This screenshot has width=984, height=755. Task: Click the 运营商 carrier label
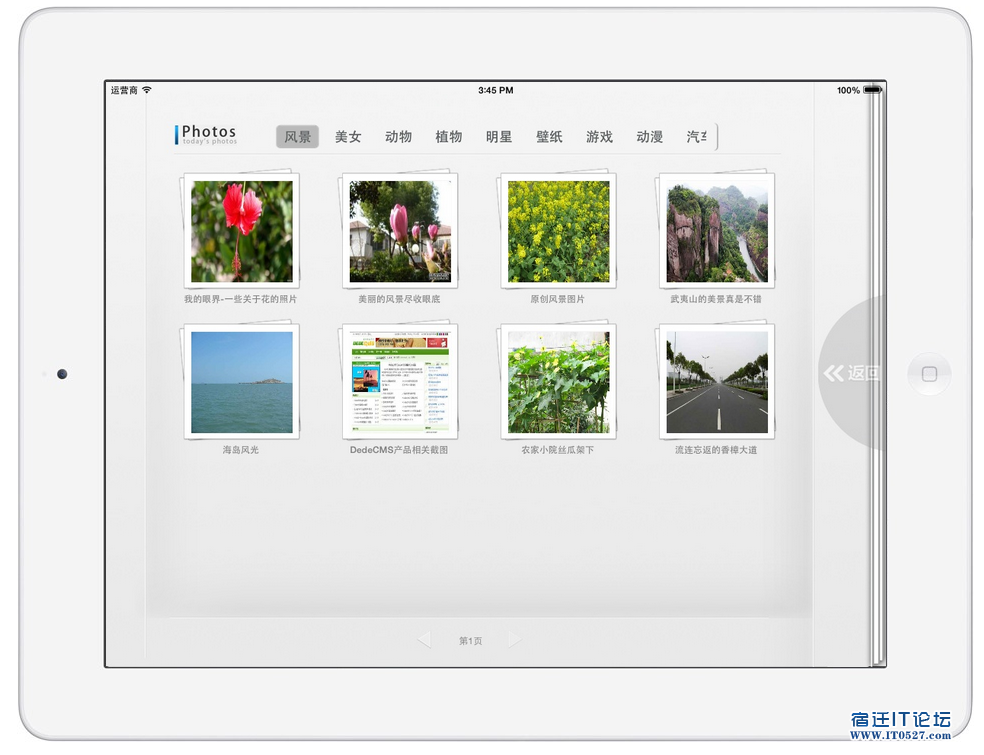pos(124,90)
